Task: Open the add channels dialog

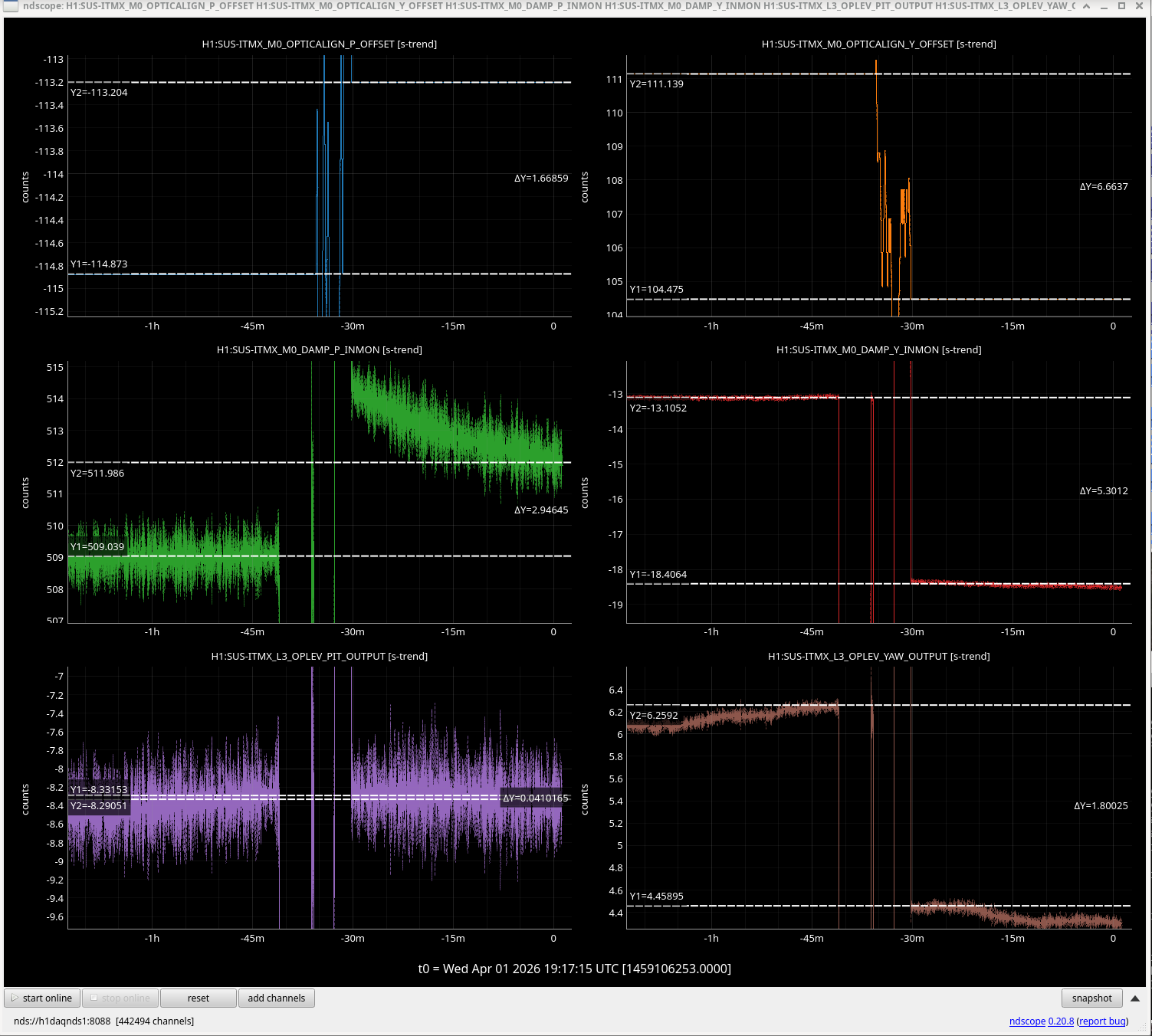Action: 276,998
